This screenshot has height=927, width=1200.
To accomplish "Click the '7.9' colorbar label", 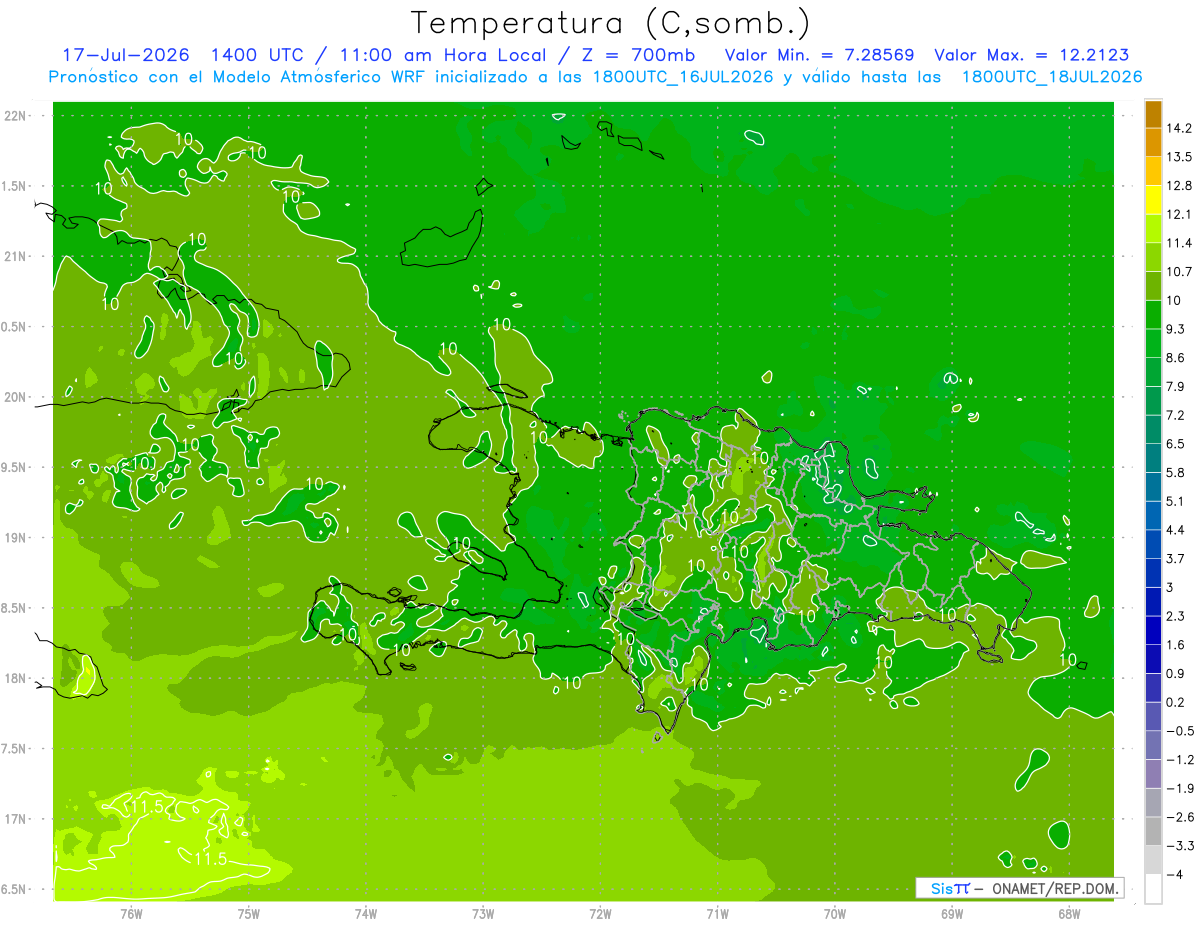I will pos(1177,387).
